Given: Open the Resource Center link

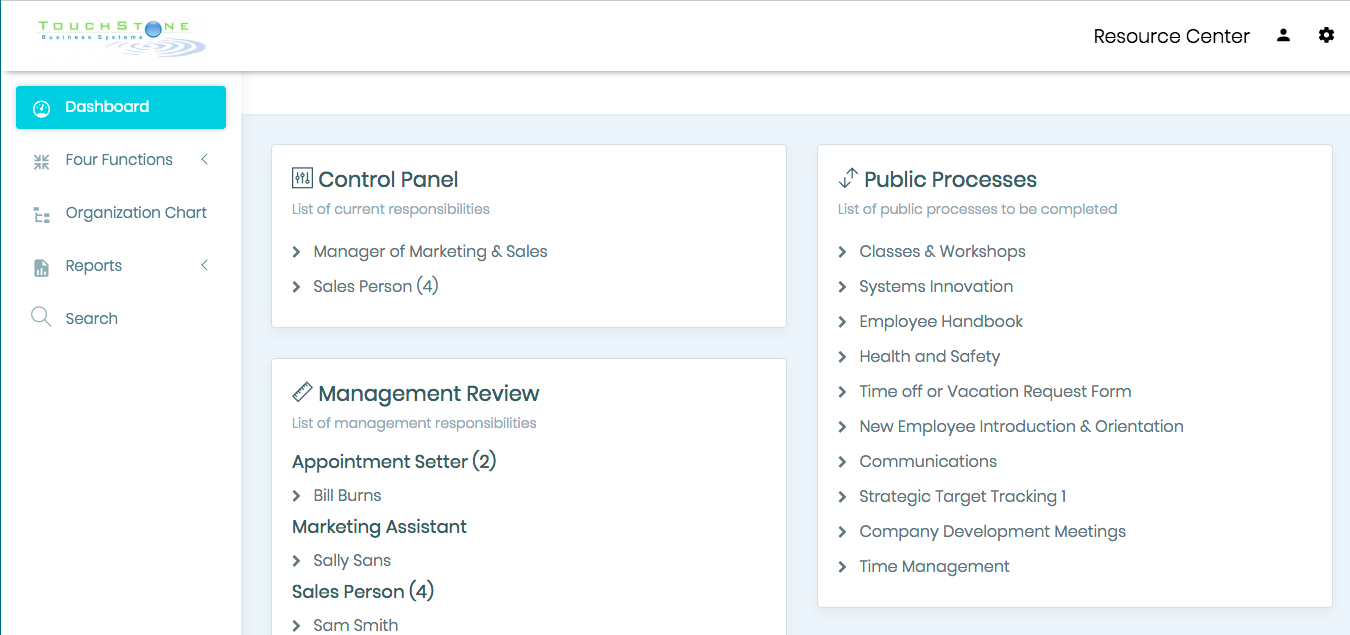Looking at the screenshot, I should click(1171, 36).
